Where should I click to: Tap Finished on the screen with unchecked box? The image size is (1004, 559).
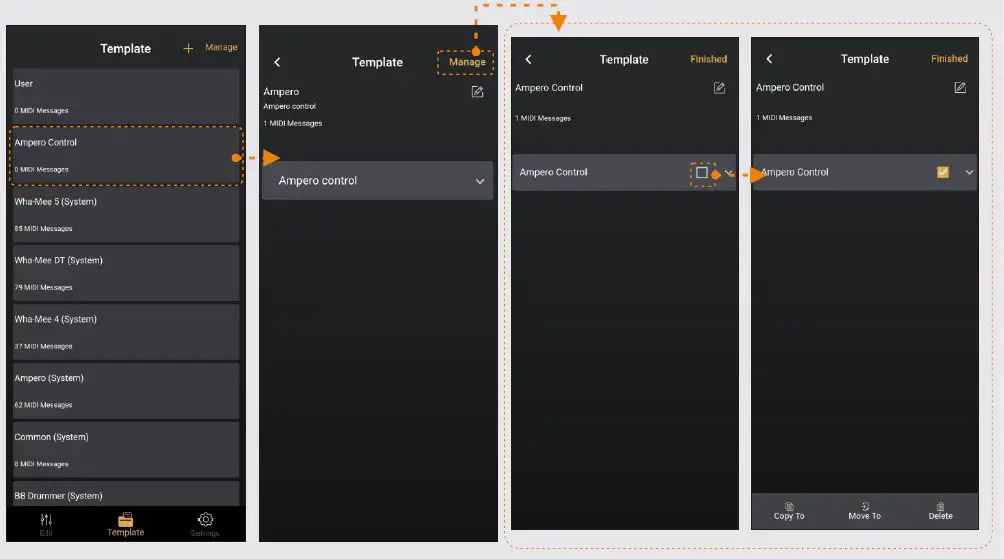click(708, 59)
